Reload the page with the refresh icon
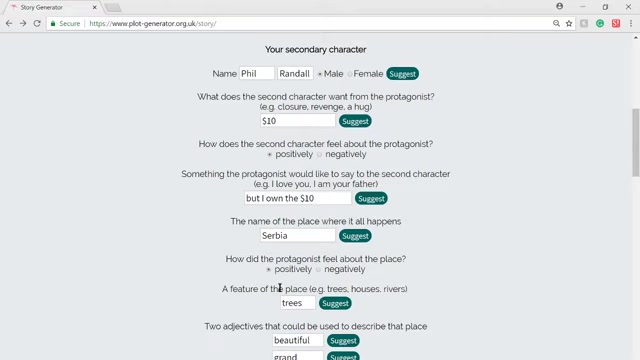The image size is (640, 360). (37, 24)
